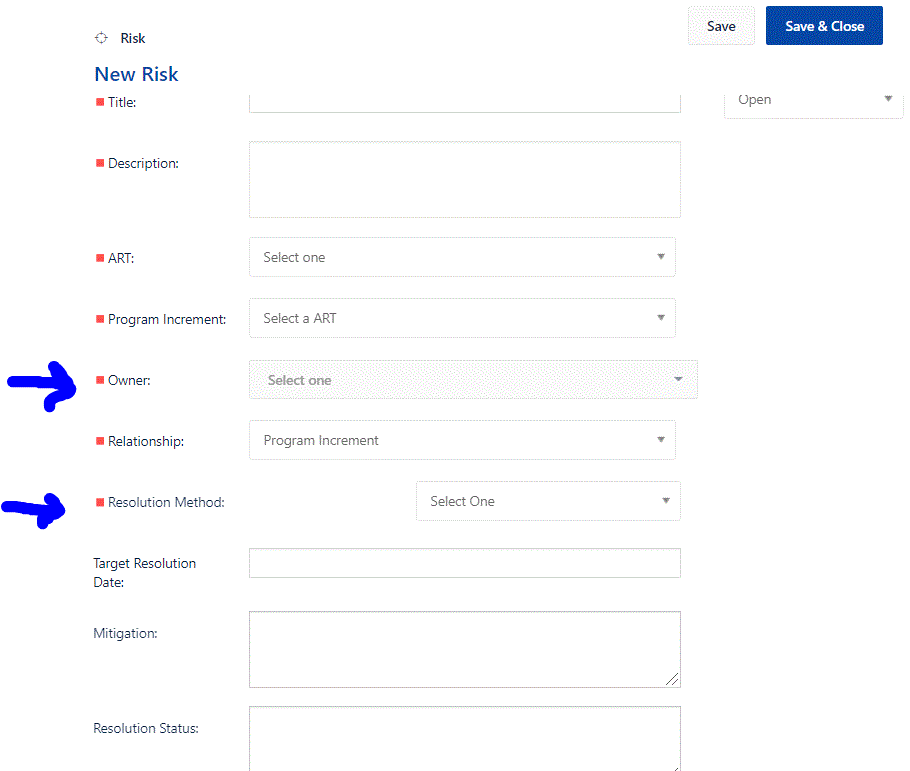Select an Owner from its dropdown

tap(473, 379)
